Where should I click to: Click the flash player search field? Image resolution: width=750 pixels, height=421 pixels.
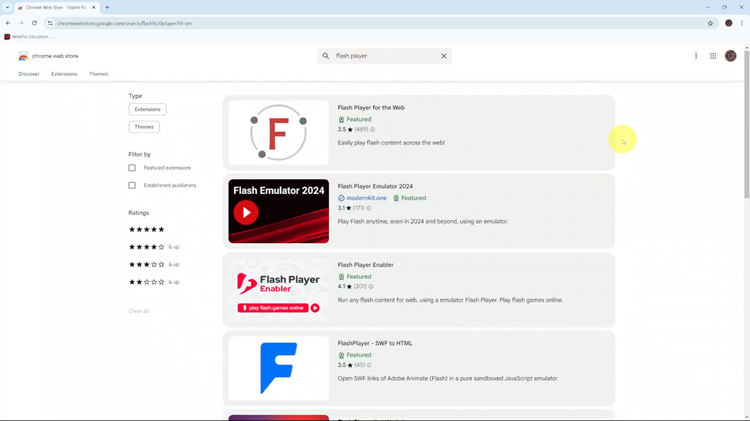[x=385, y=56]
